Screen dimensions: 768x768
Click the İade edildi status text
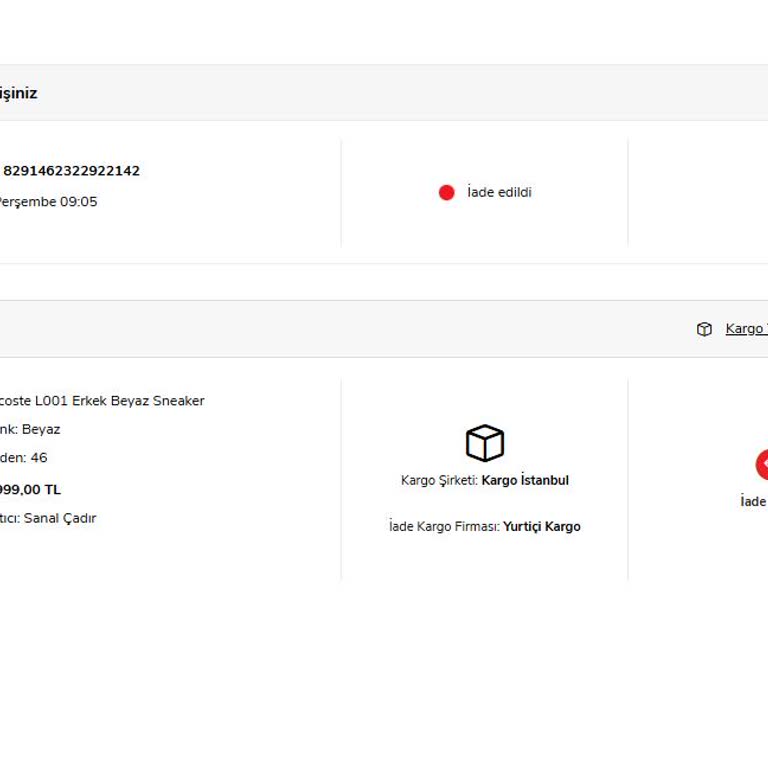pos(499,192)
